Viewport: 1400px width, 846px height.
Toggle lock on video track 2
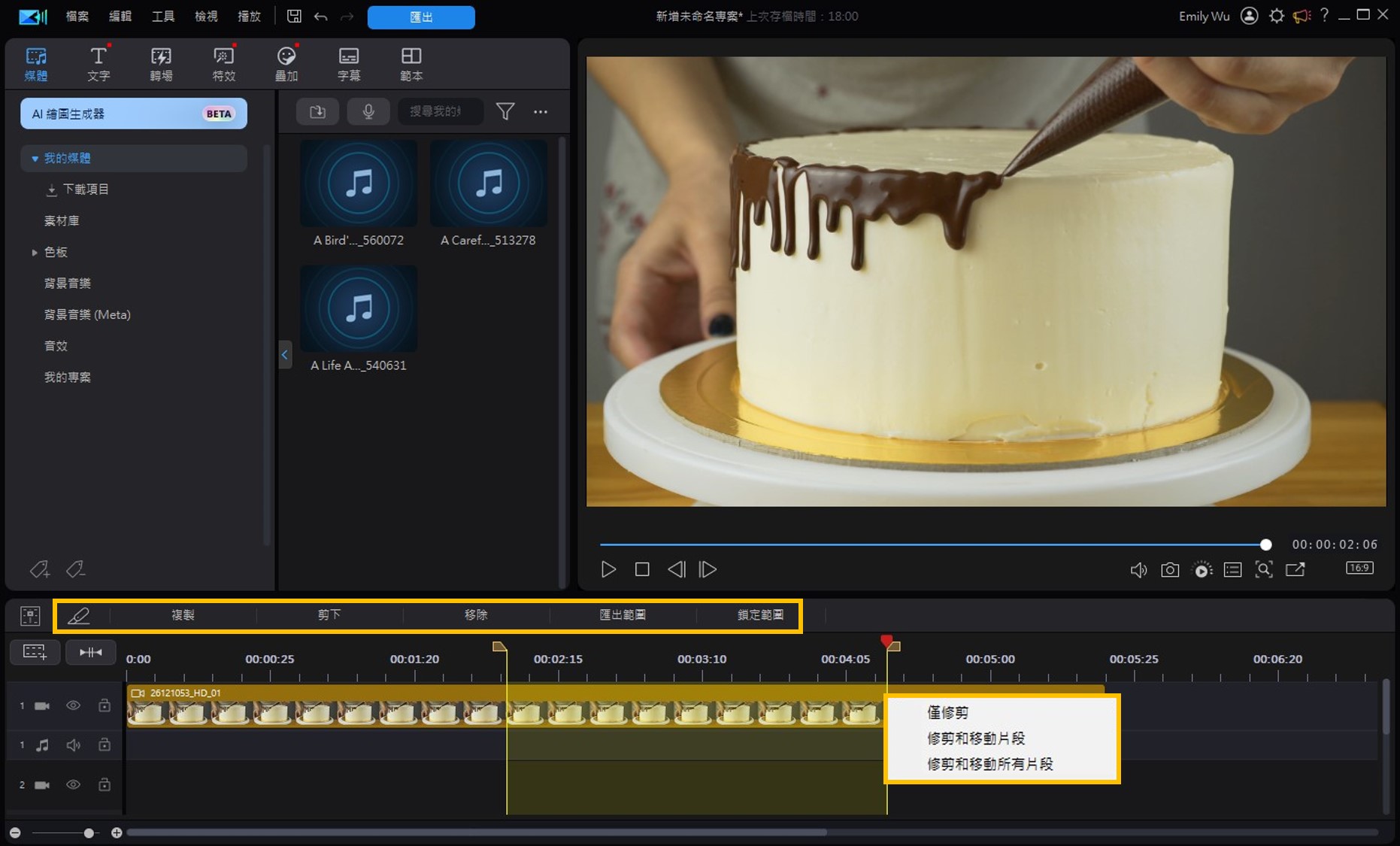(105, 785)
